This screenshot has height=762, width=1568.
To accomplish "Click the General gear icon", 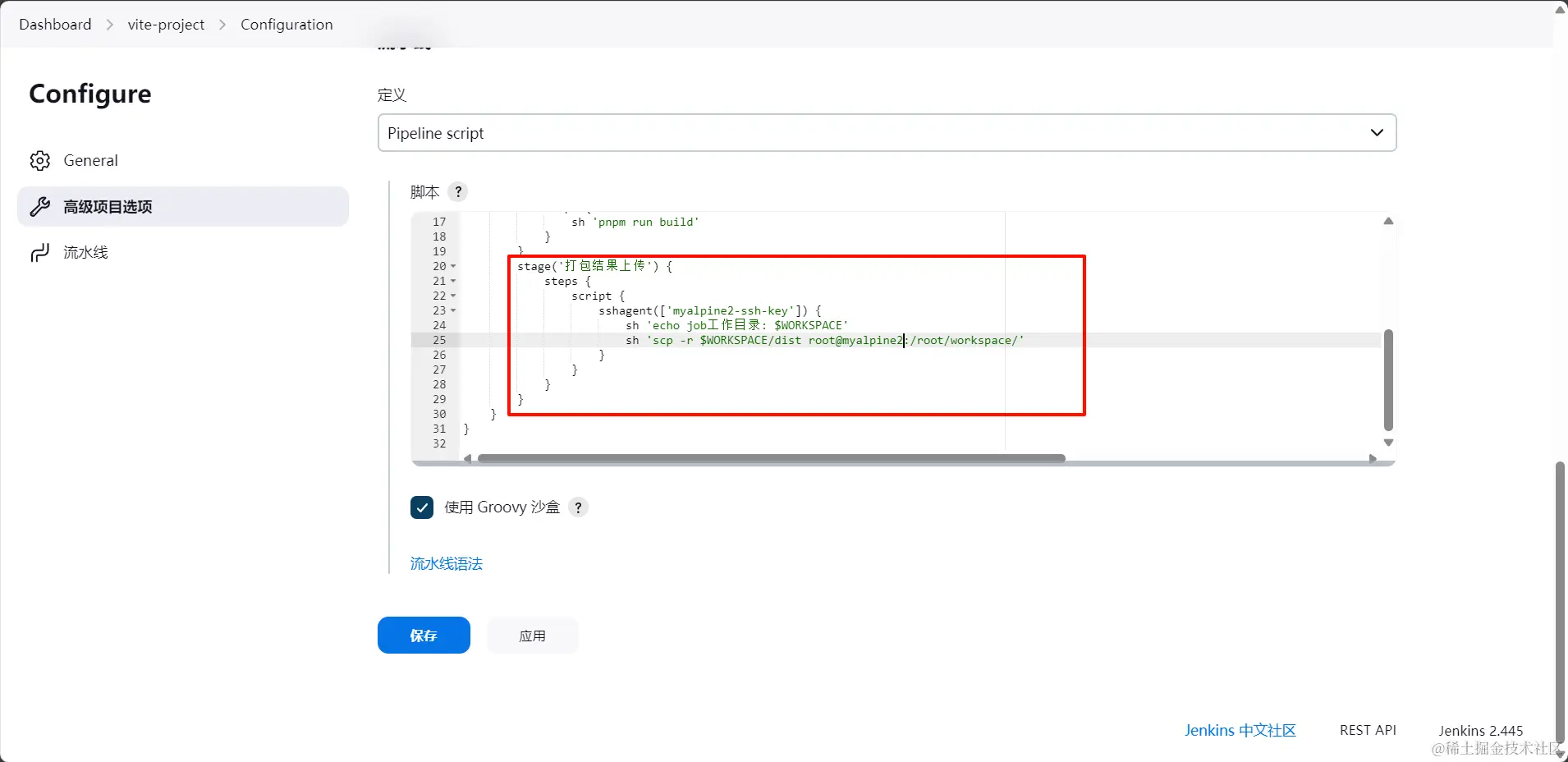I will (39, 161).
